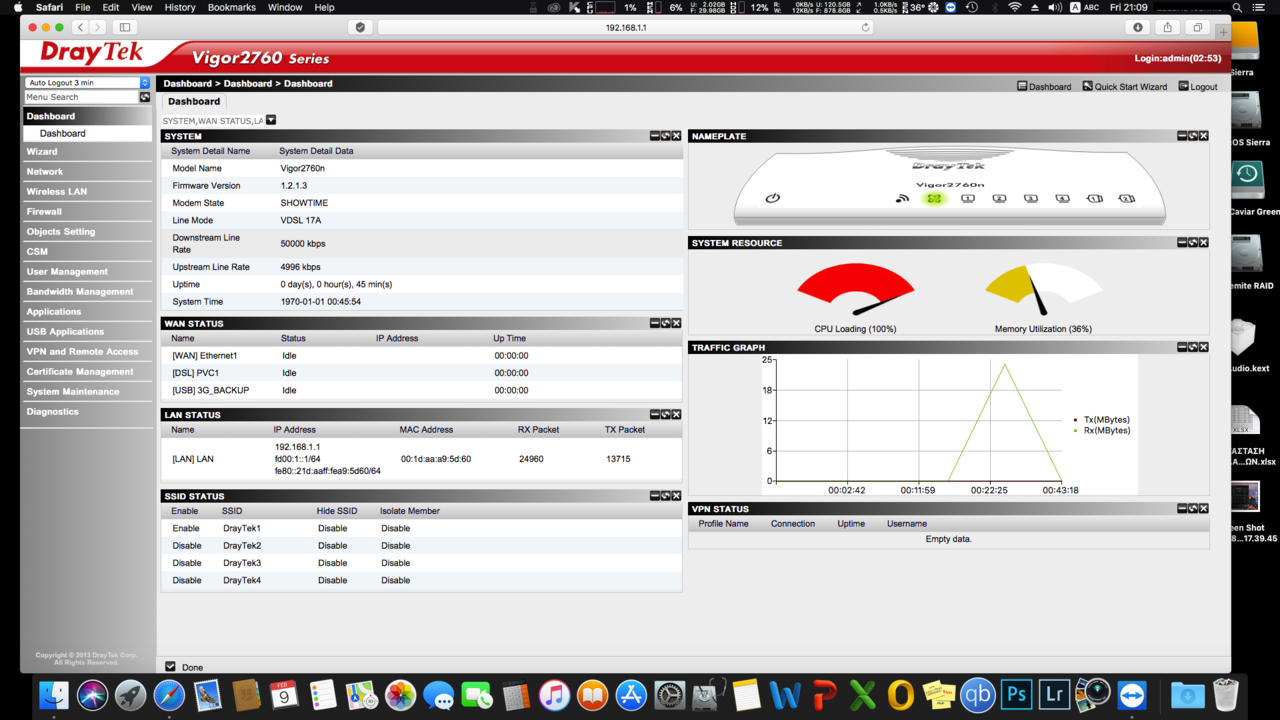The width and height of the screenshot is (1280, 720).
Task: Click USB port 2 icon on nameplate
Action: coord(1127,198)
